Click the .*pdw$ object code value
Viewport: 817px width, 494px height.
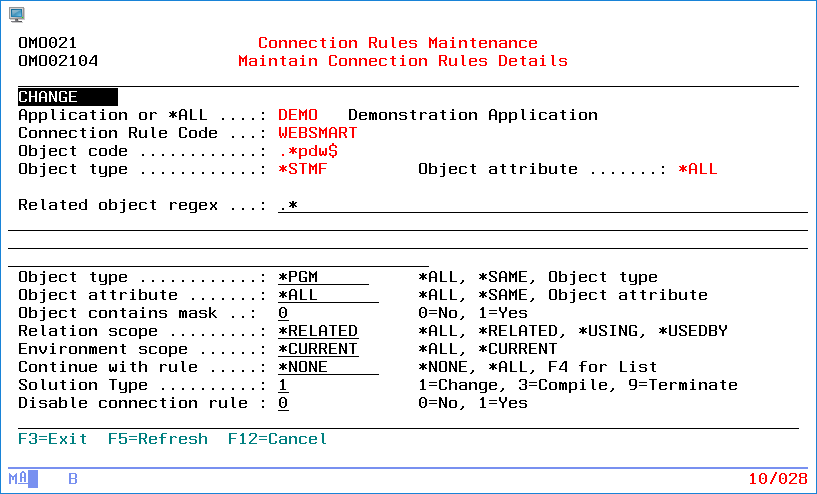click(308, 151)
